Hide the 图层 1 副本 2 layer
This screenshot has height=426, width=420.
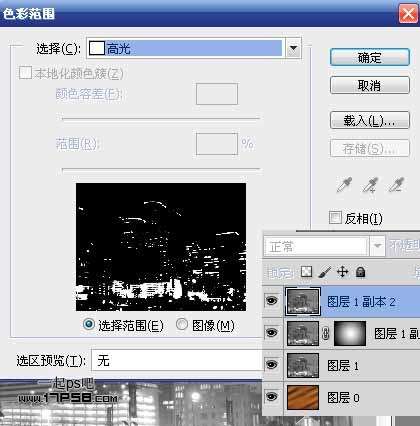click(272, 301)
